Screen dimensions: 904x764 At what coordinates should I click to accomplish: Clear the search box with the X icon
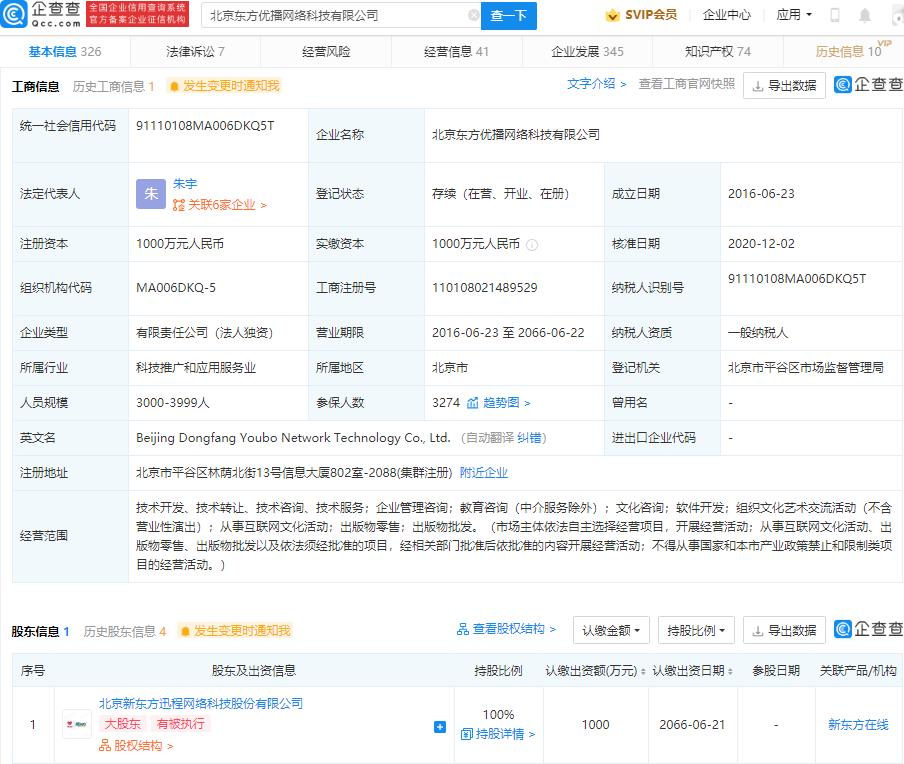pyautogui.click(x=473, y=16)
